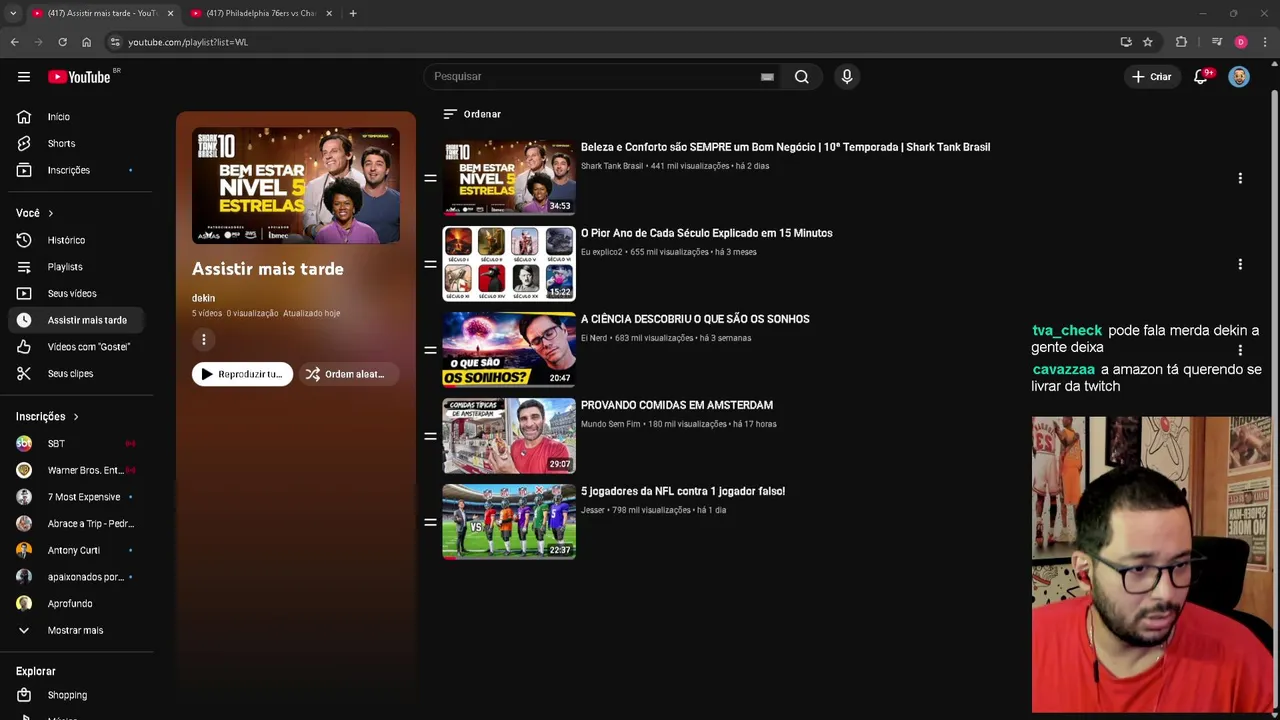
Task: Activate voice search microphone
Action: (x=847, y=77)
